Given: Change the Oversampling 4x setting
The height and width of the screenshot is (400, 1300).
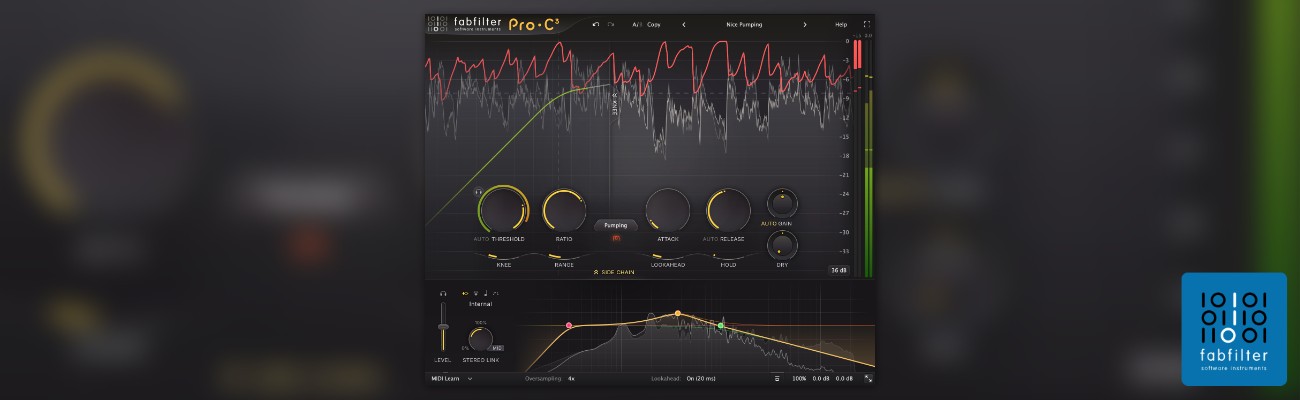Looking at the screenshot, I should click(572, 379).
